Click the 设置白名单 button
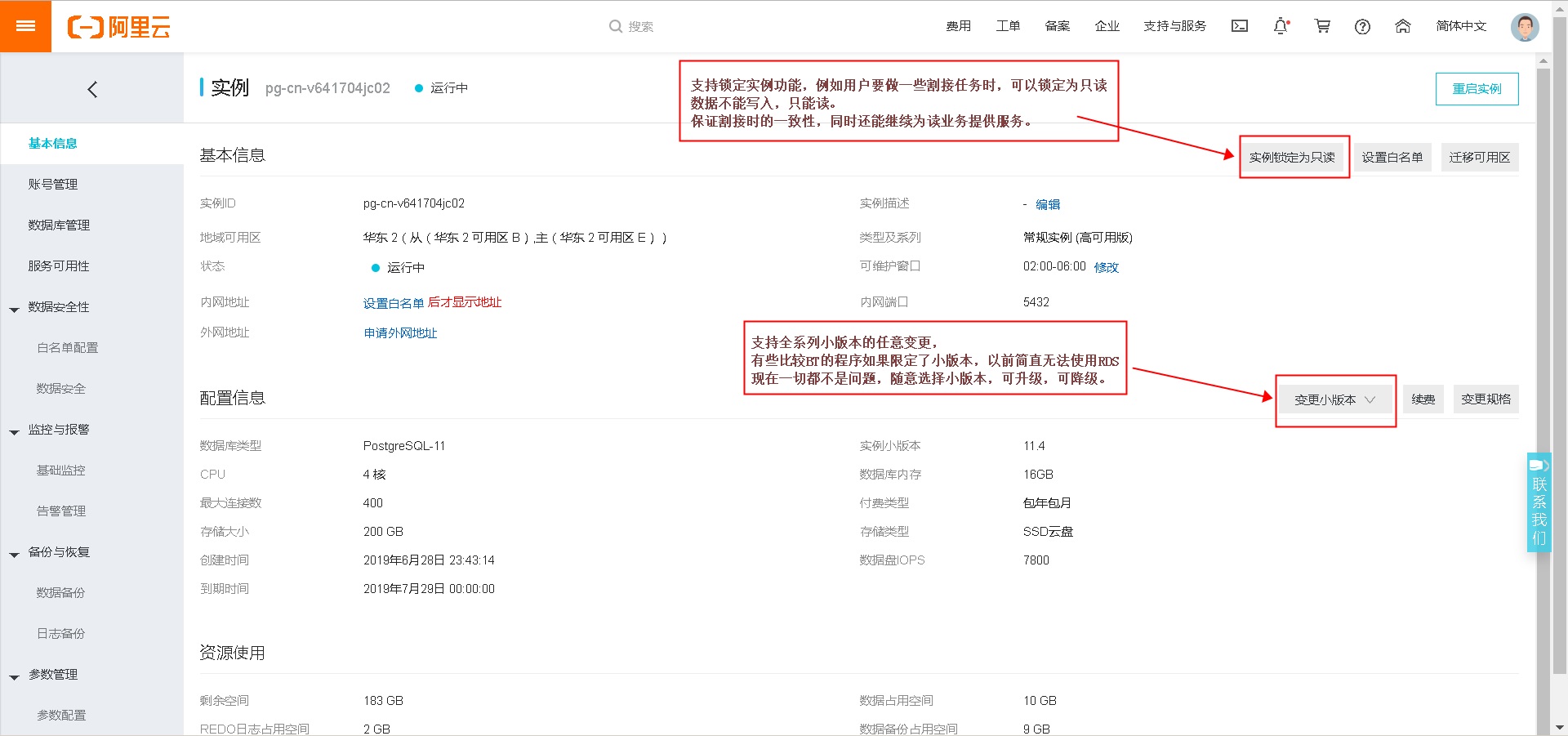The width and height of the screenshot is (1568, 736). (1392, 158)
